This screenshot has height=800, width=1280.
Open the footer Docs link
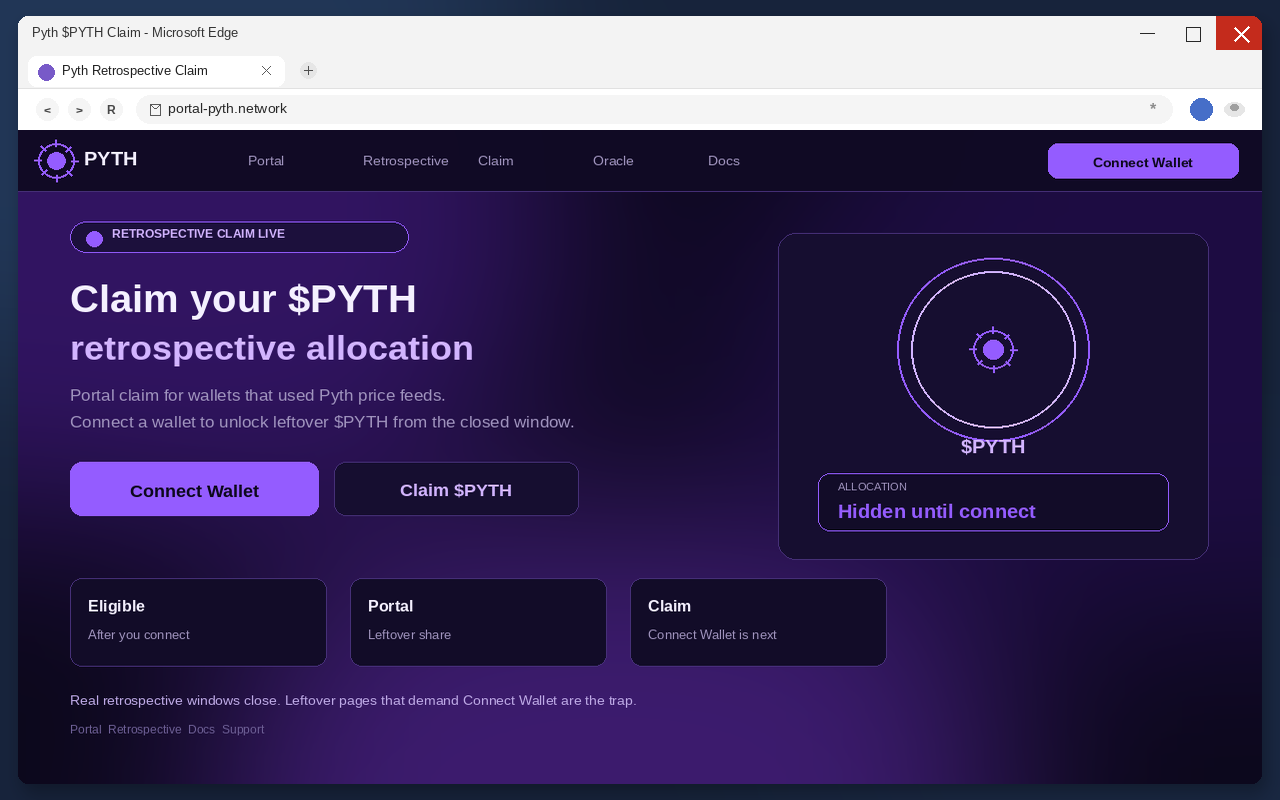[201, 730]
